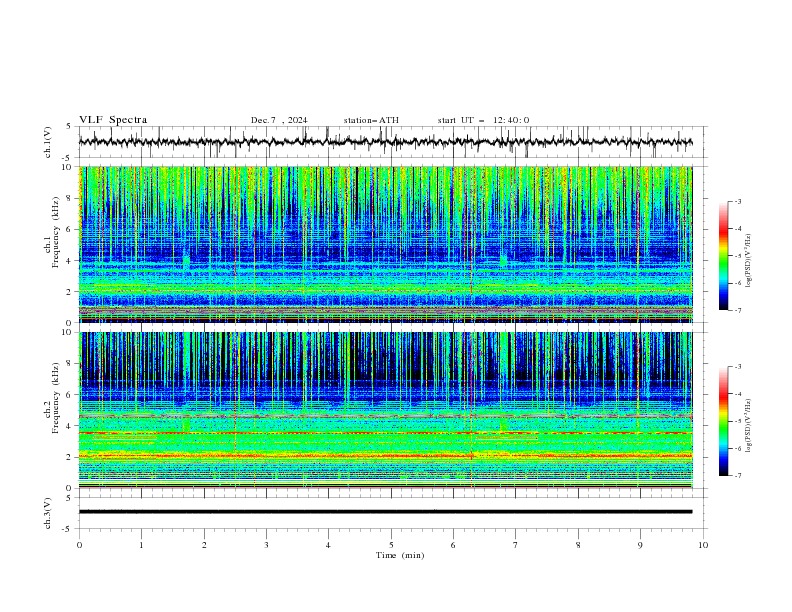Click the '-3' label on upper colorbar
Image resolution: width=792 pixels, height=612 pixels.
tap(737, 201)
